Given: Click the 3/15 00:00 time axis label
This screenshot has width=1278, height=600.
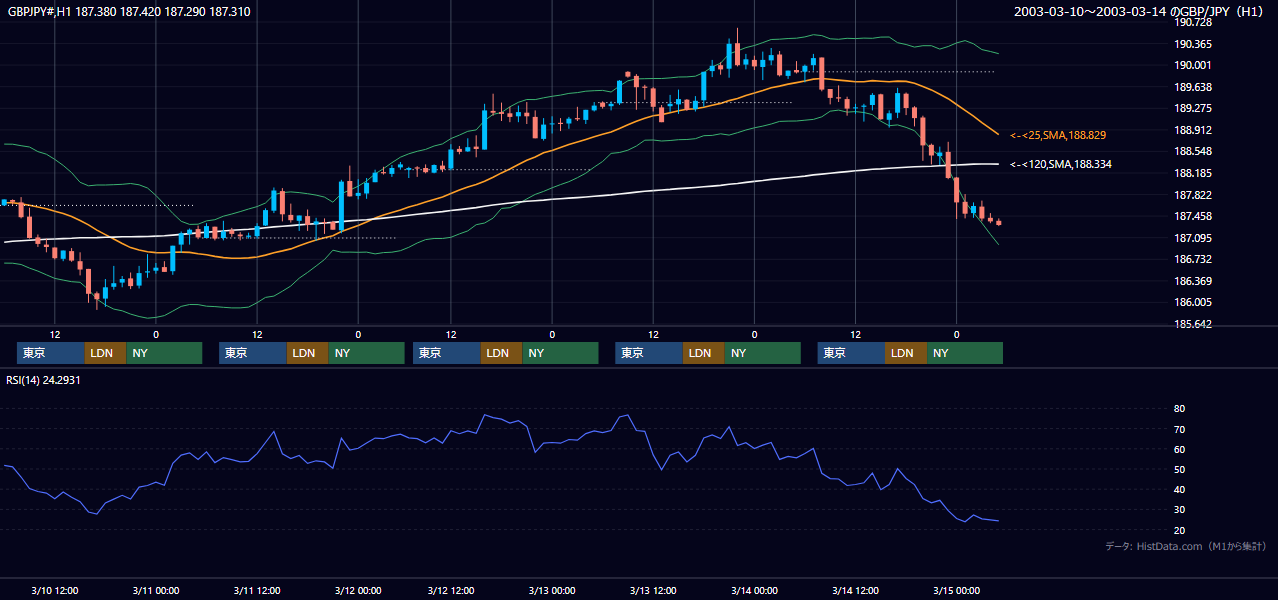Looking at the screenshot, I should (956, 590).
